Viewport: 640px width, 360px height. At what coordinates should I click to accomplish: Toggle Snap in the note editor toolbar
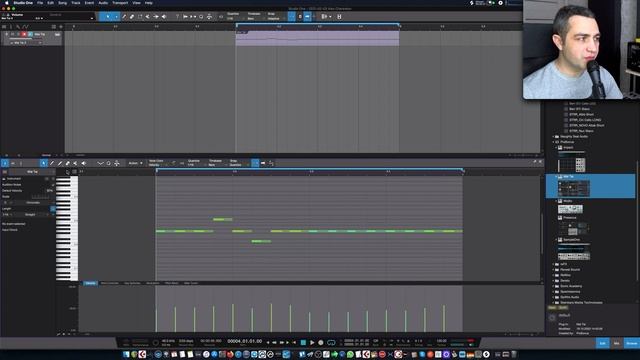pos(255,163)
